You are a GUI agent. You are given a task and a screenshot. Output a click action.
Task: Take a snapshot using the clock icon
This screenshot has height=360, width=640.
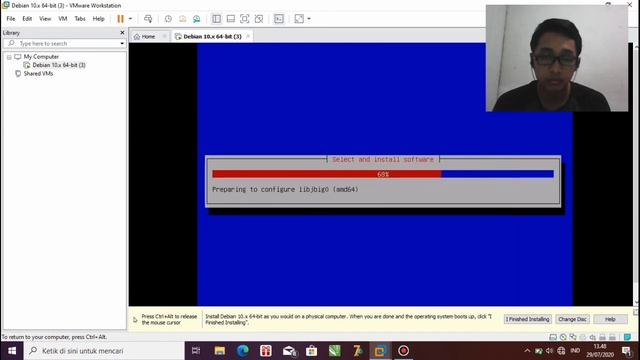click(x=168, y=19)
